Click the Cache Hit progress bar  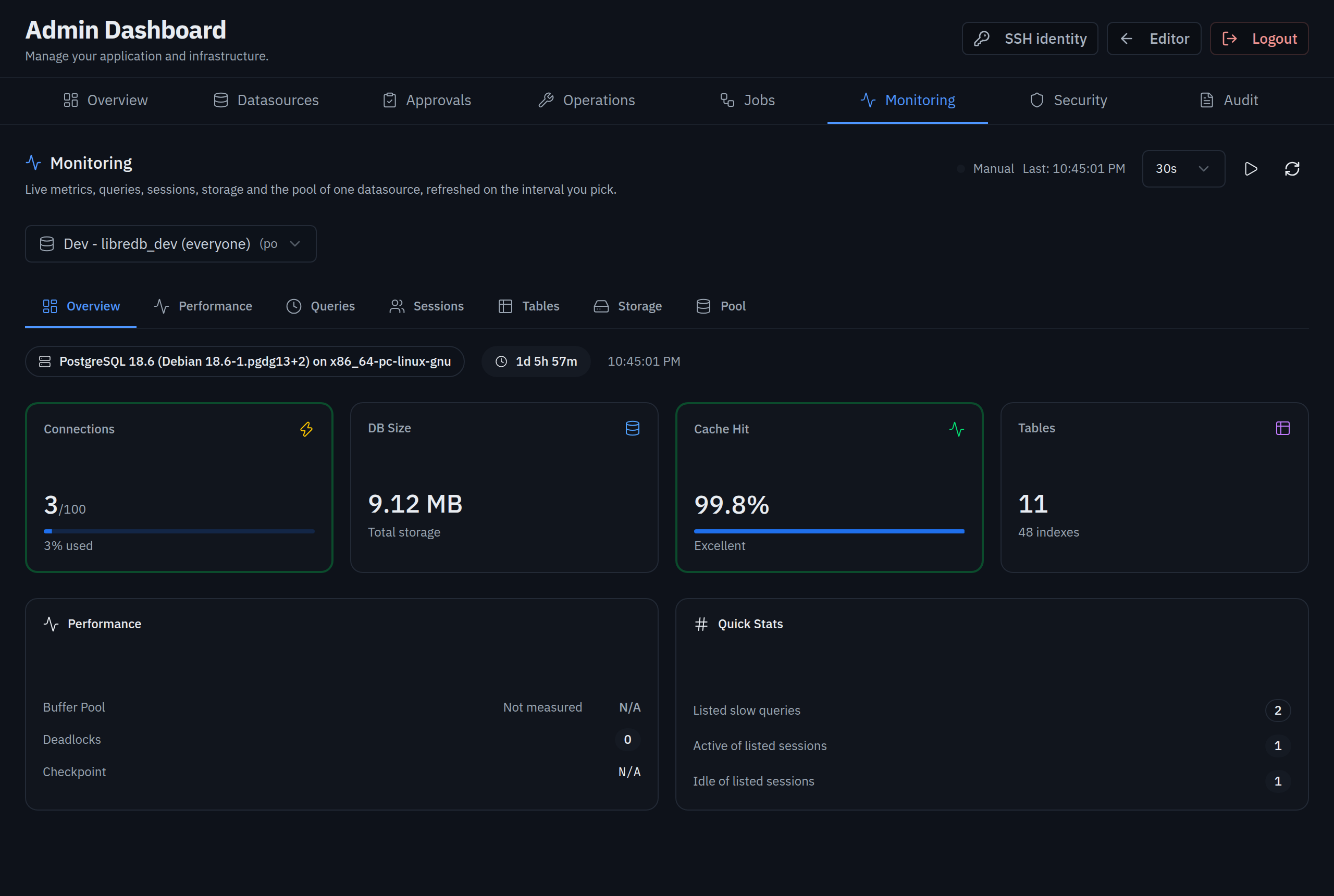pyautogui.click(x=829, y=531)
